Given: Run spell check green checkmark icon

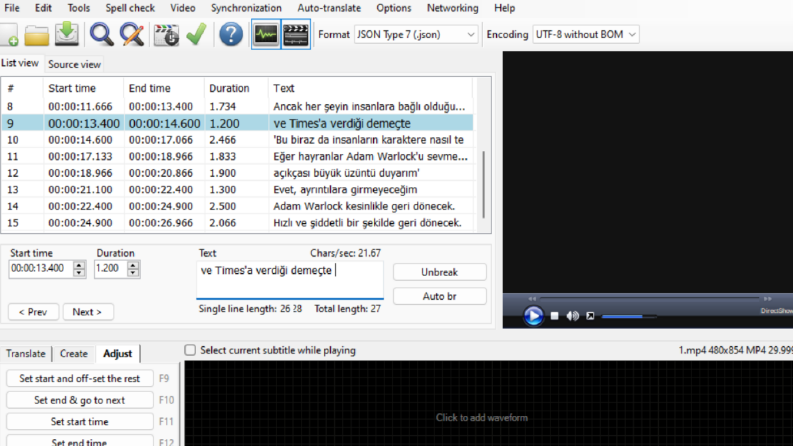Looking at the screenshot, I should 196,34.
